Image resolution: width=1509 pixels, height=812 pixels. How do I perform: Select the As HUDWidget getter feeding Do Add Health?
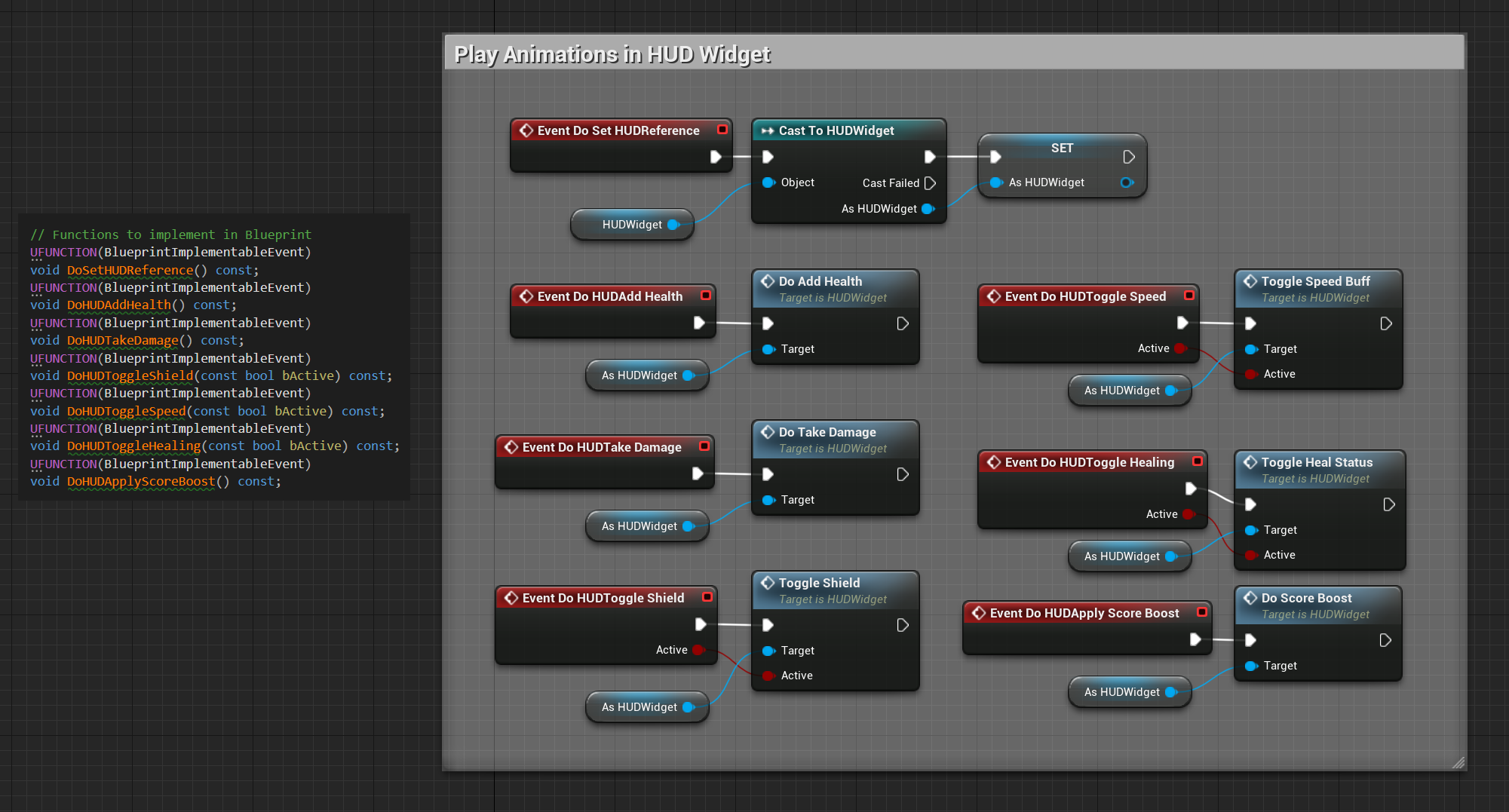point(647,375)
